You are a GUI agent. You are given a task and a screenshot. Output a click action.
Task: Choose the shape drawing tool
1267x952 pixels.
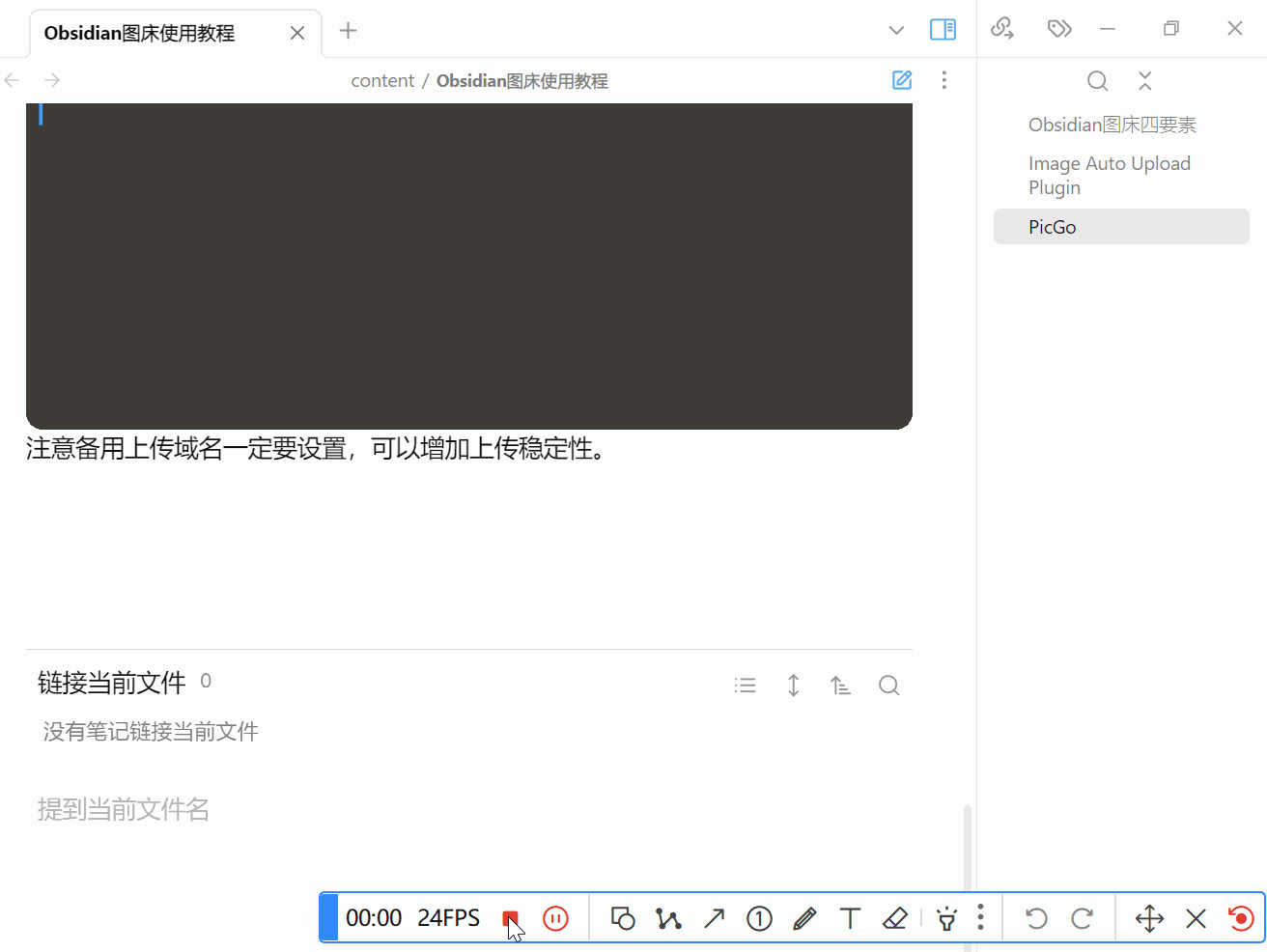click(623, 918)
